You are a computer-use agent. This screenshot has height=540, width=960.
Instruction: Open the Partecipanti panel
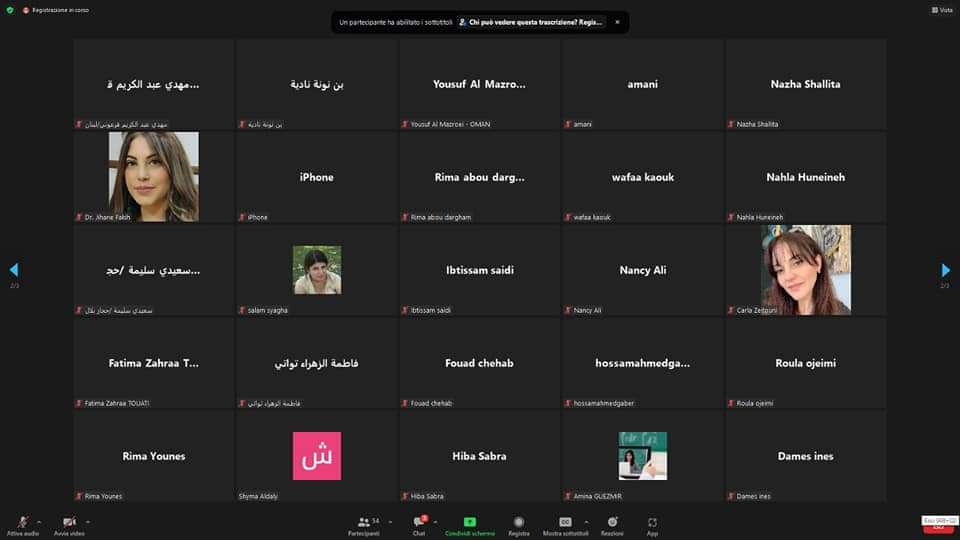364,525
